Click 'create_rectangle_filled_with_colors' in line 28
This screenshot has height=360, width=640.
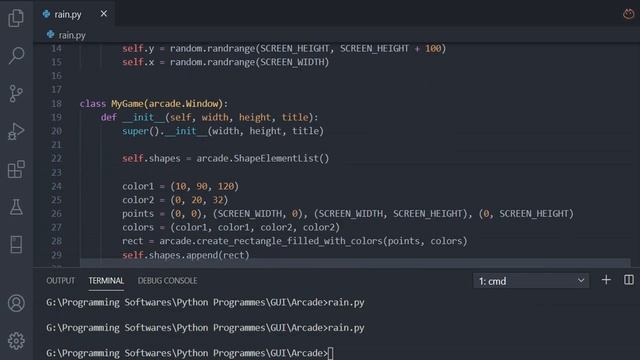(289, 241)
